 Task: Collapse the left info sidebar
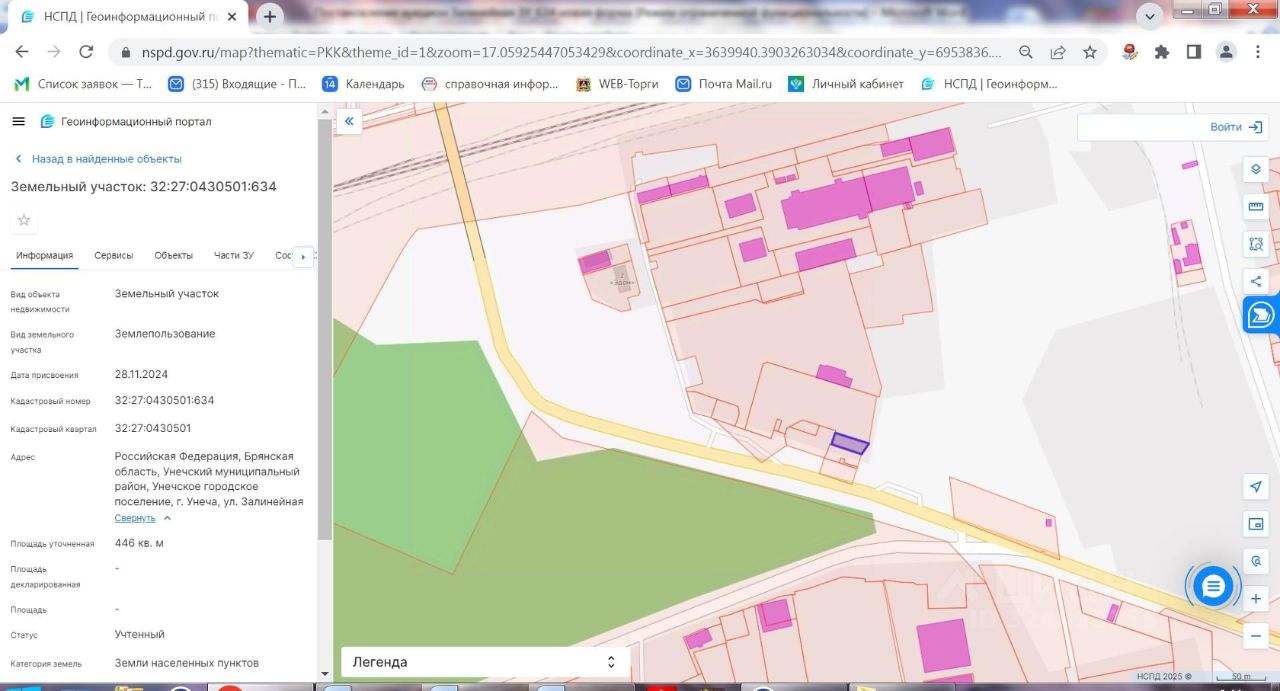point(349,121)
